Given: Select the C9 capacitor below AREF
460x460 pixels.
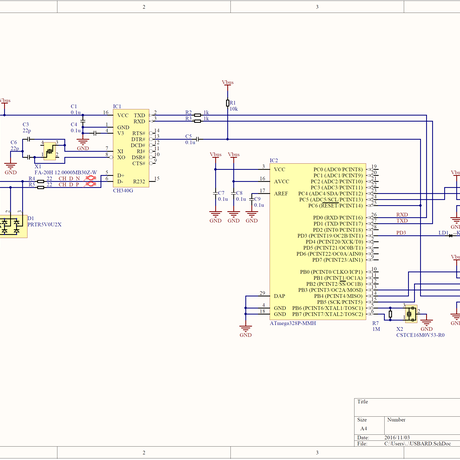Looking at the screenshot, I should coord(252,199).
